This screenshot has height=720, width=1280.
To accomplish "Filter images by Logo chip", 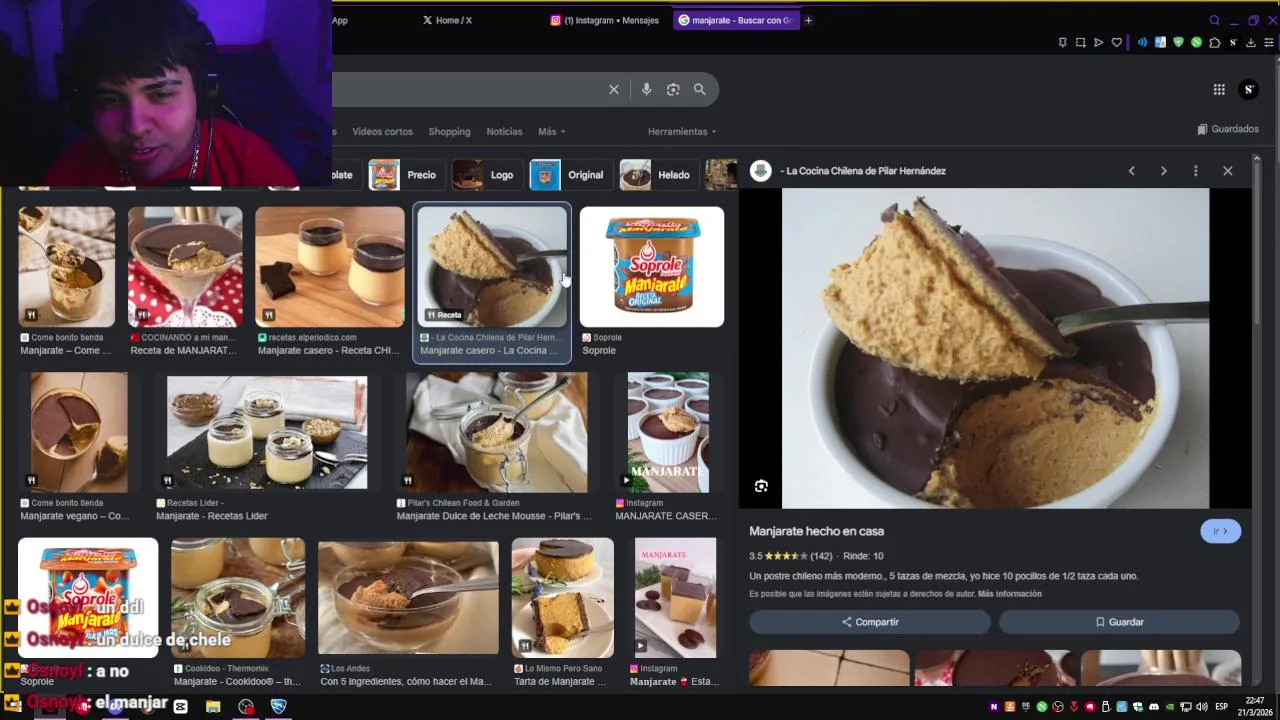I will (485, 175).
